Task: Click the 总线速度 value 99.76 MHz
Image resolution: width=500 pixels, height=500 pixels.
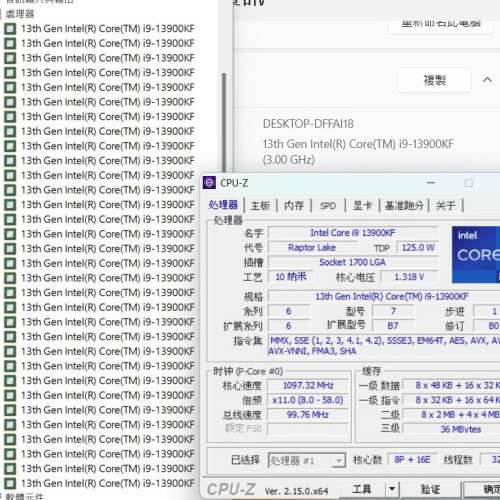Action: tap(308, 415)
